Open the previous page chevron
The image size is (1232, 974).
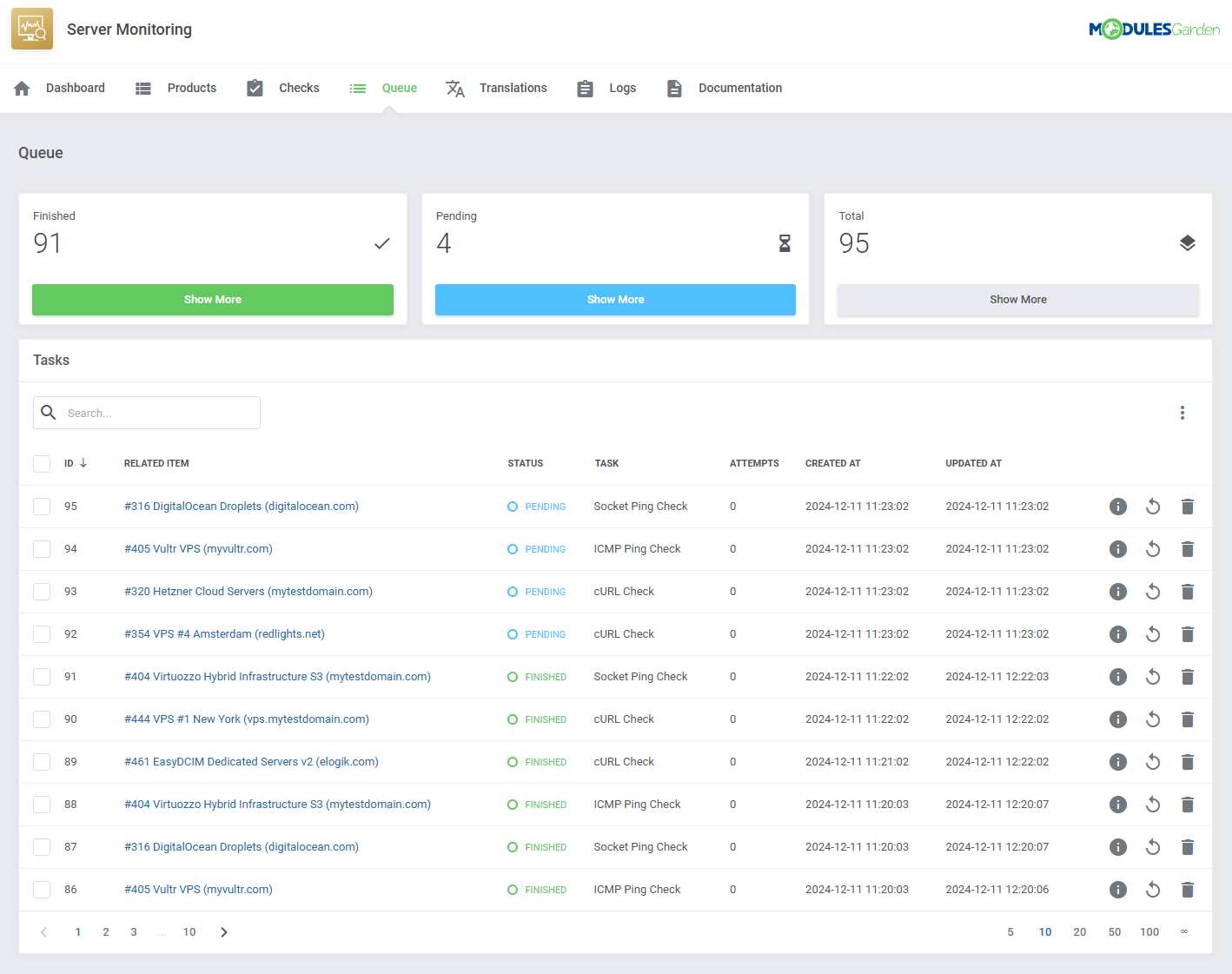(x=43, y=931)
